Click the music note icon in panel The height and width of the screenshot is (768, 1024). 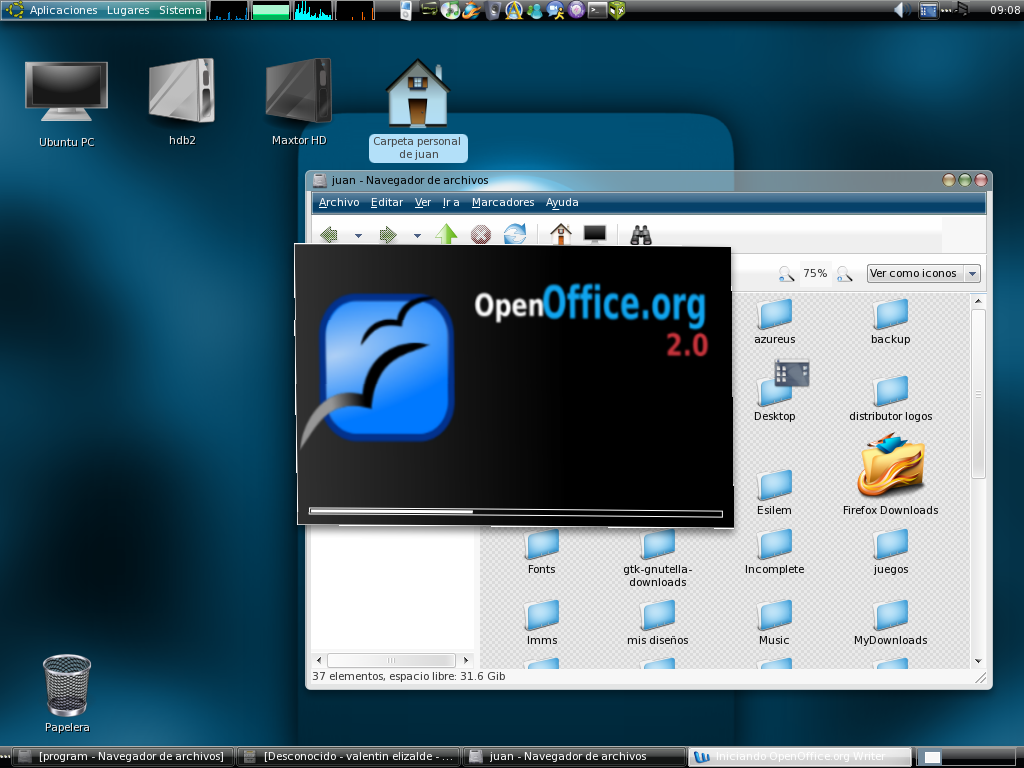[x=962, y=8]
